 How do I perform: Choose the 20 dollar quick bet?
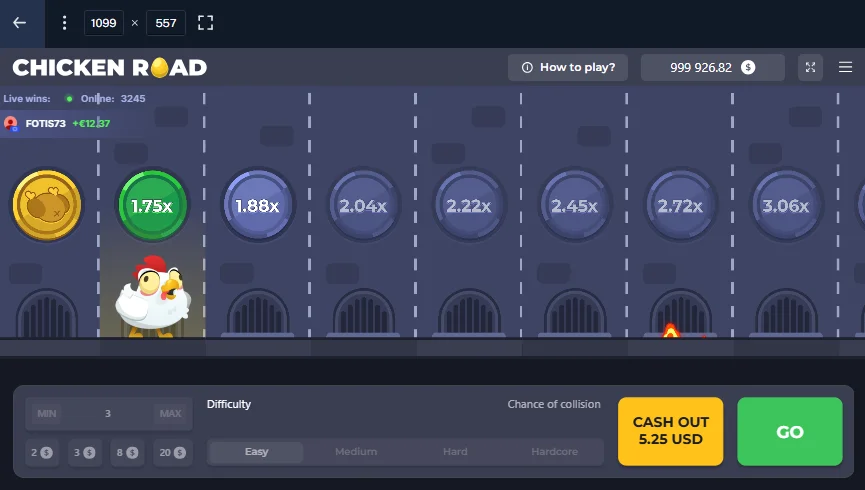point(172,452)
